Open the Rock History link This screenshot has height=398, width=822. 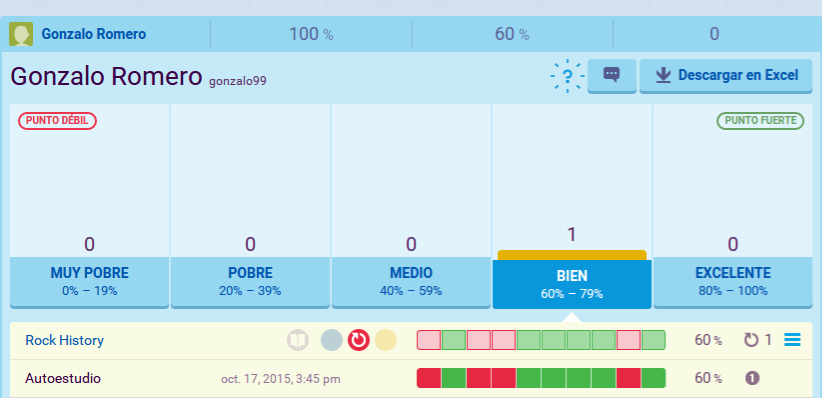coord(64,340)
